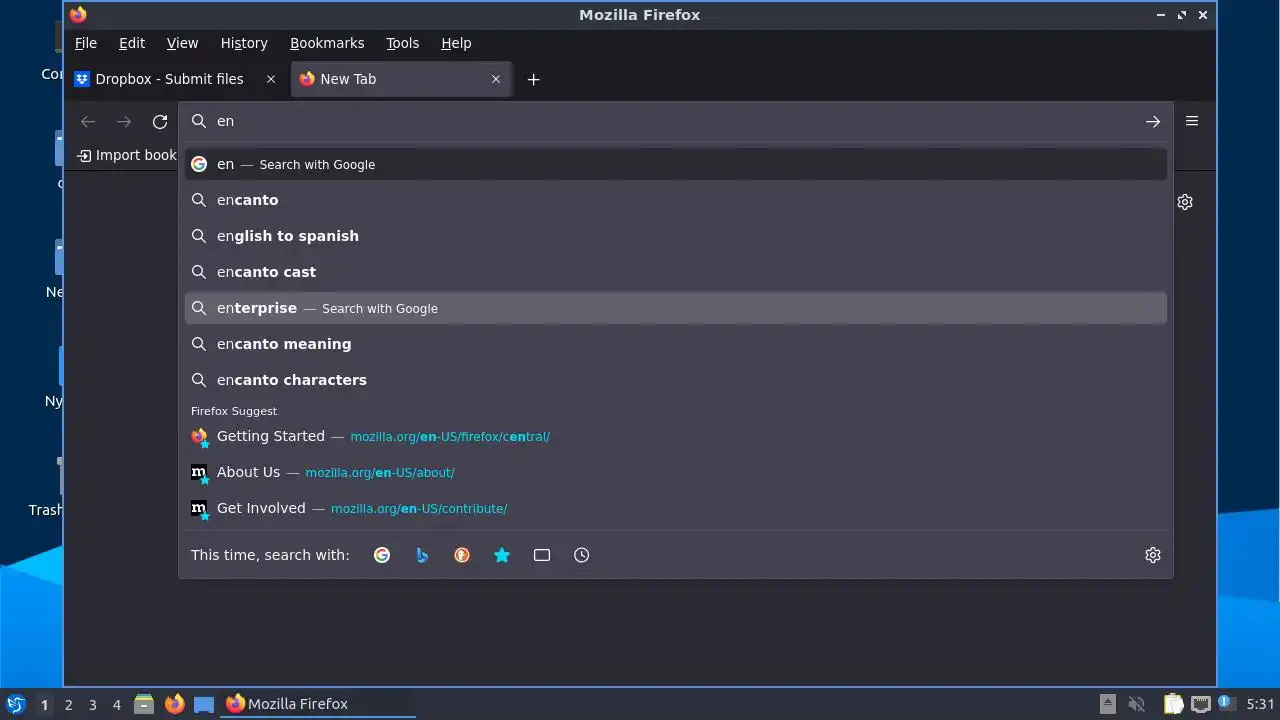This screenshot has width=1280, height=720.
Task: Choose the 'encanto' search suggestion
Action: click(x=676, y=200)
